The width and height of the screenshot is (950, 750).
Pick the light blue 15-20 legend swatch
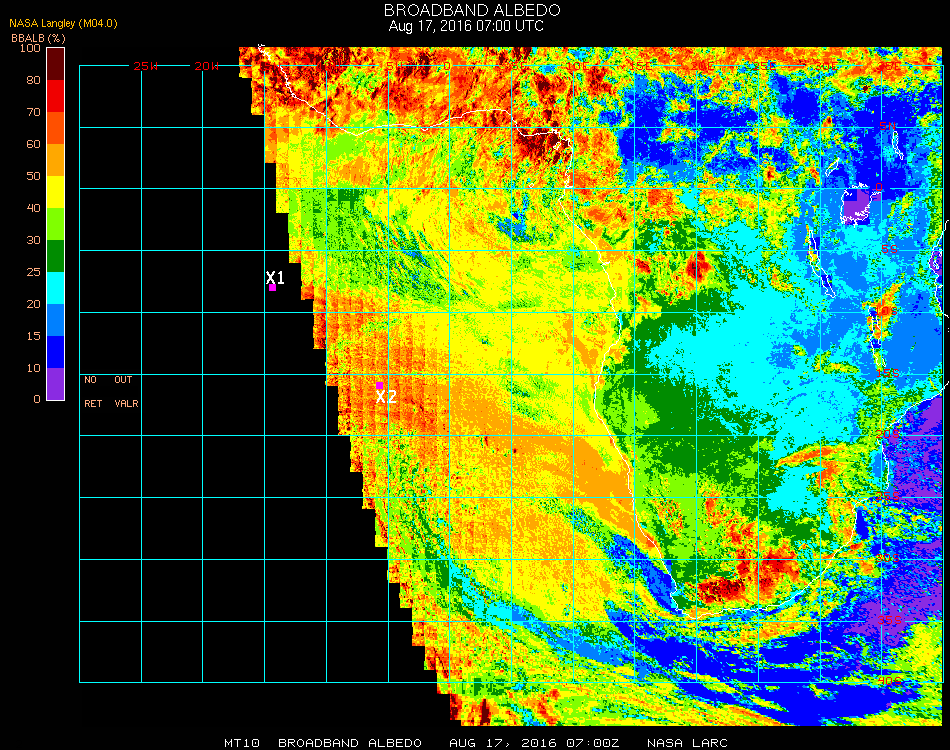pyautogui.click(x=55, y=320)
